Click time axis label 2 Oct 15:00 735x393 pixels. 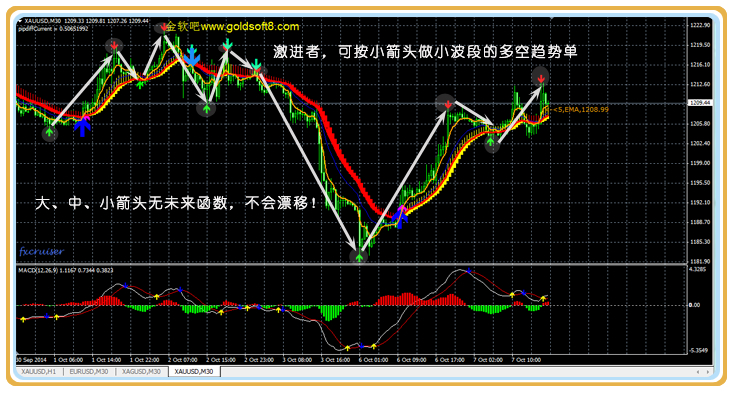tap(221, 360)
